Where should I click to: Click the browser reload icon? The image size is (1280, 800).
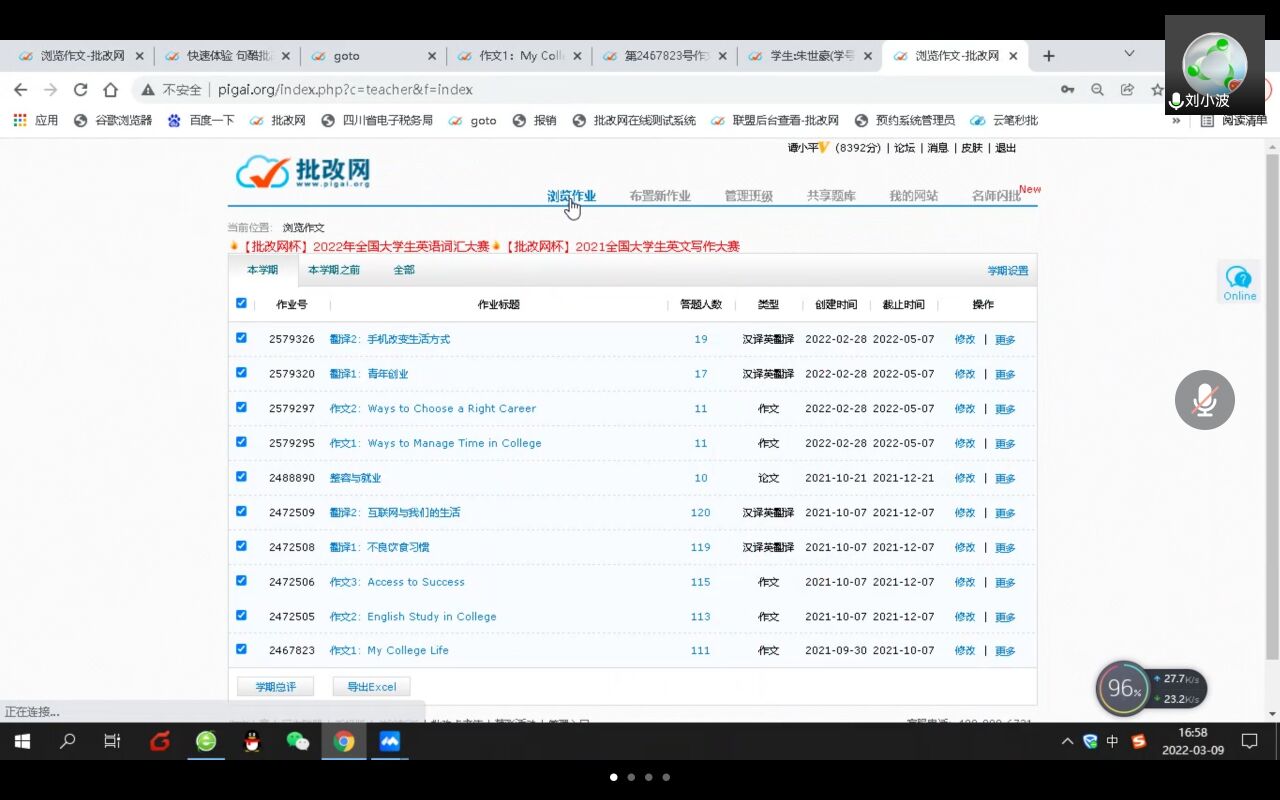pos(80,90)
